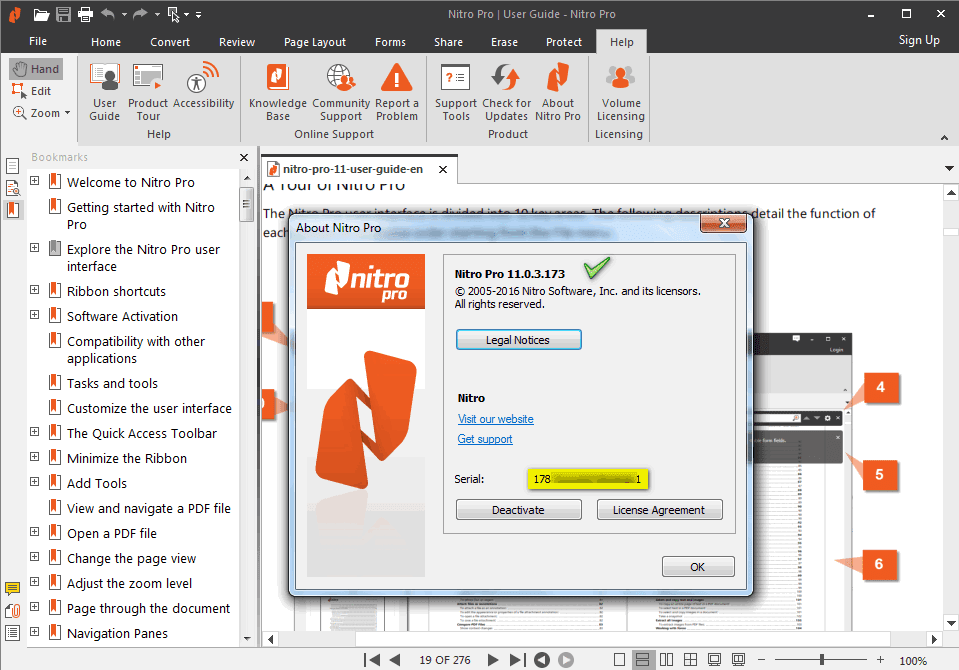Open the Attachments pane icon

pyautogui.click(x=12, y=611)
